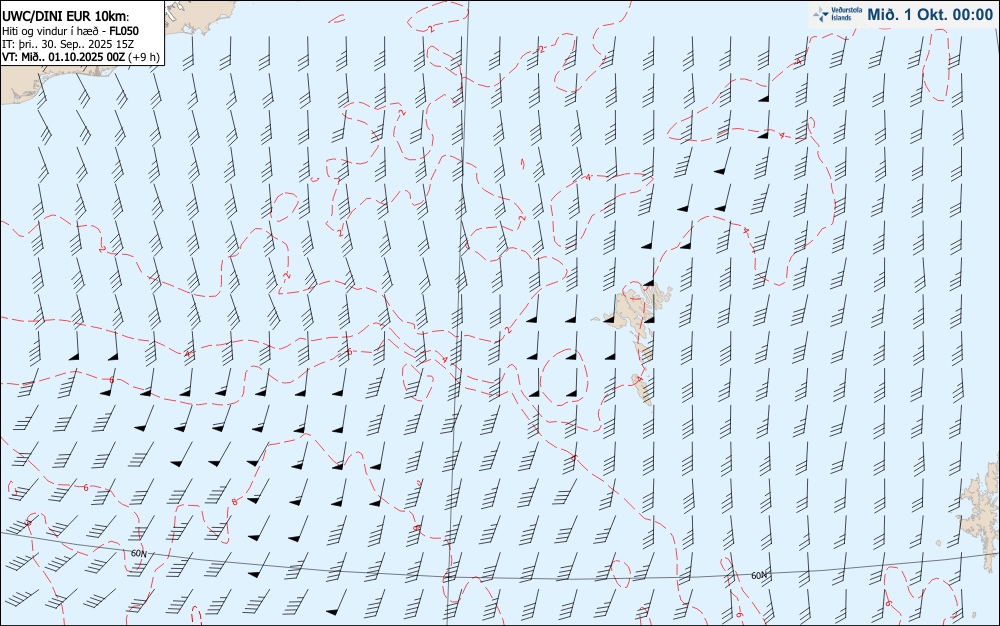Click the left '60N' latitude label
The height and width of the screenshot is (626, 1000).
click(138, 554)
